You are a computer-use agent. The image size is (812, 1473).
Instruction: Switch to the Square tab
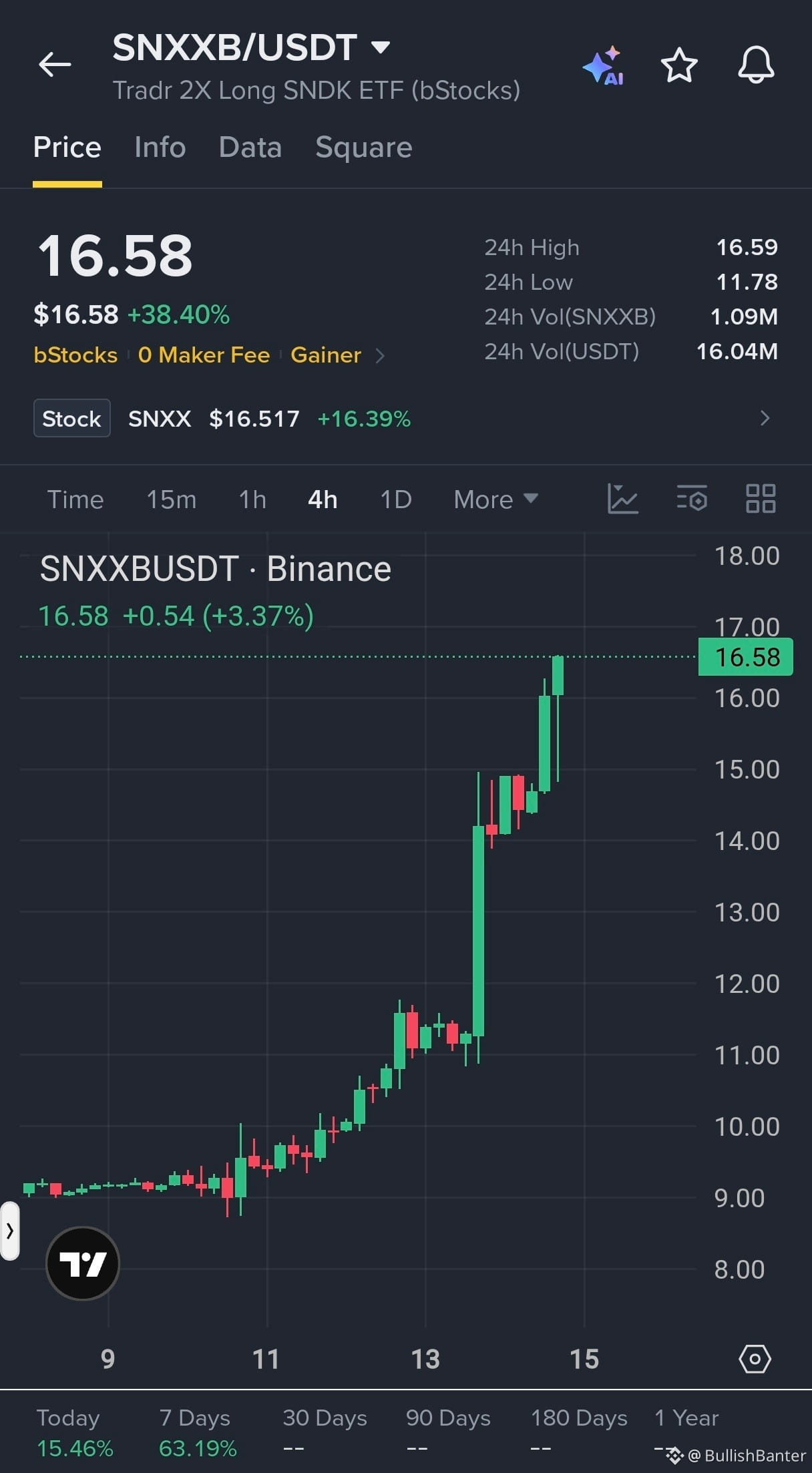coord(364,147)
